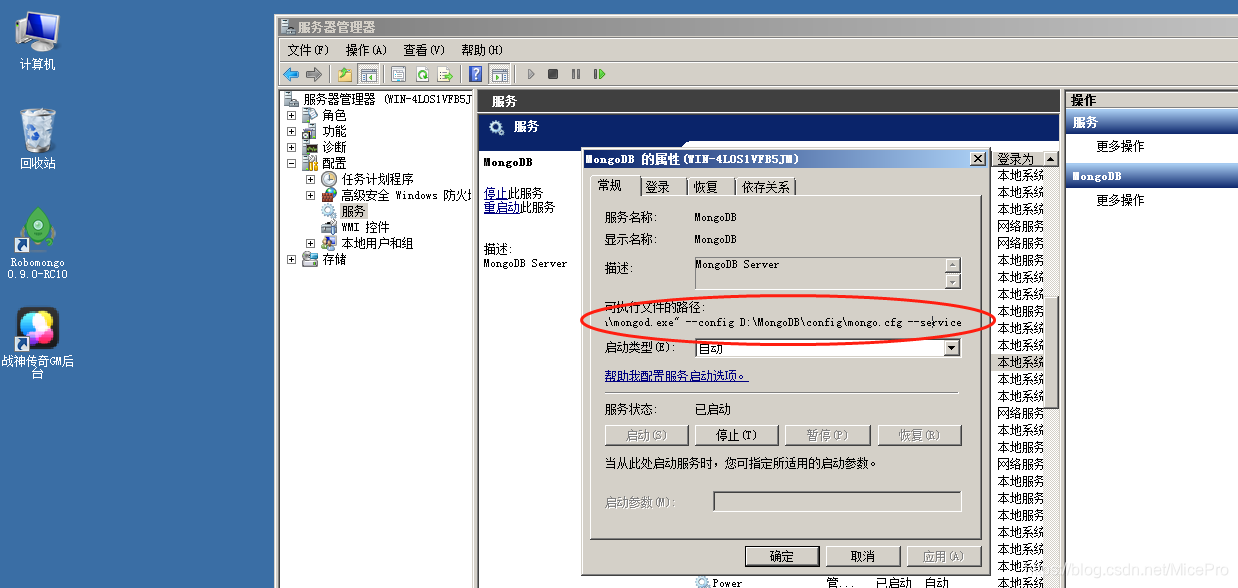Click 更多操作 under MongoDB in actions pane
1238x588 pixels.
[1120, 200]
